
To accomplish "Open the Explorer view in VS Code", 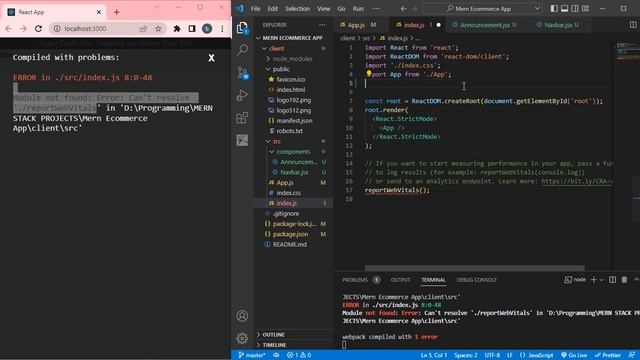I will pos(242,28).
